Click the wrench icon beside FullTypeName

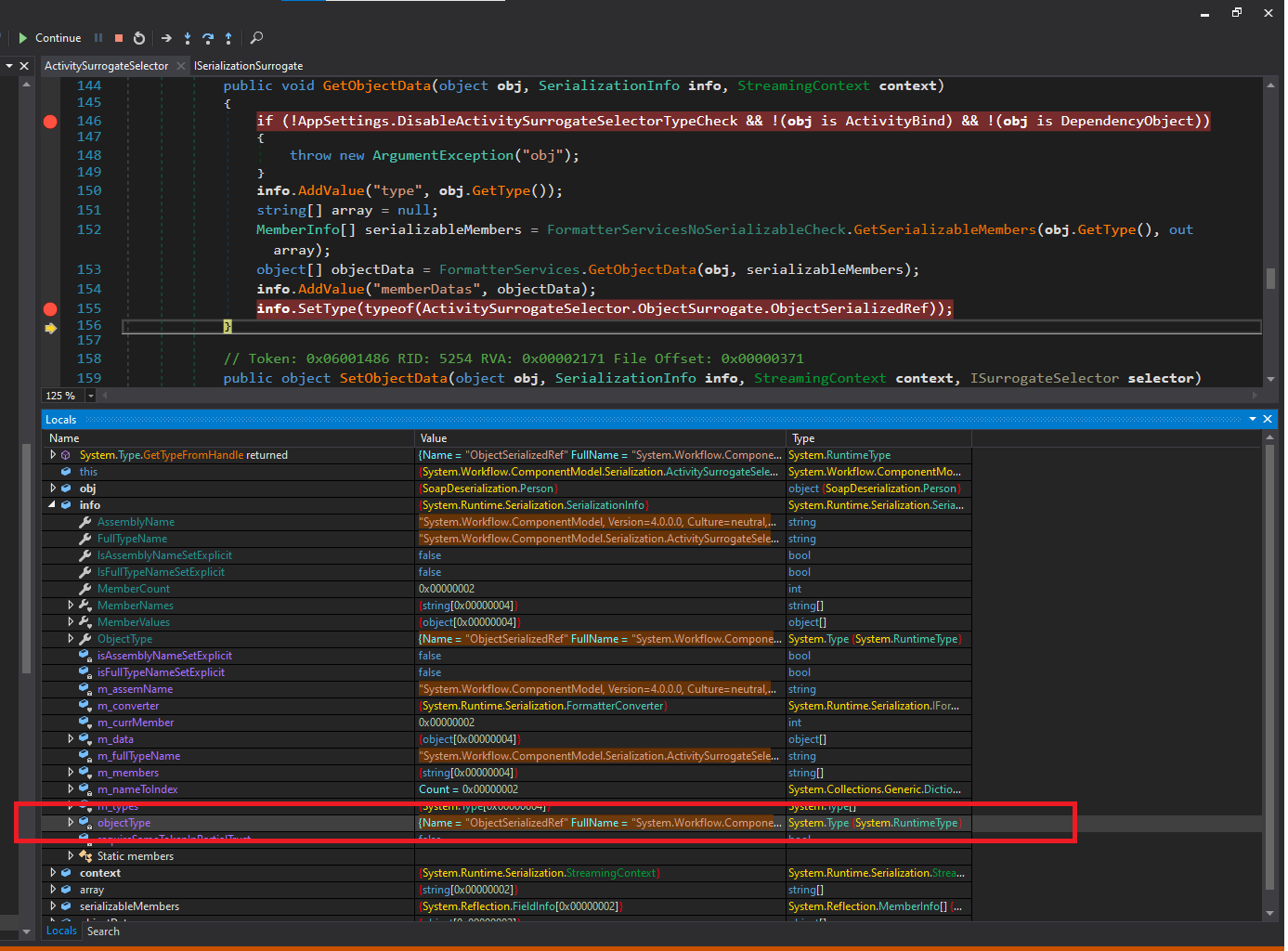tap(85, 539)
